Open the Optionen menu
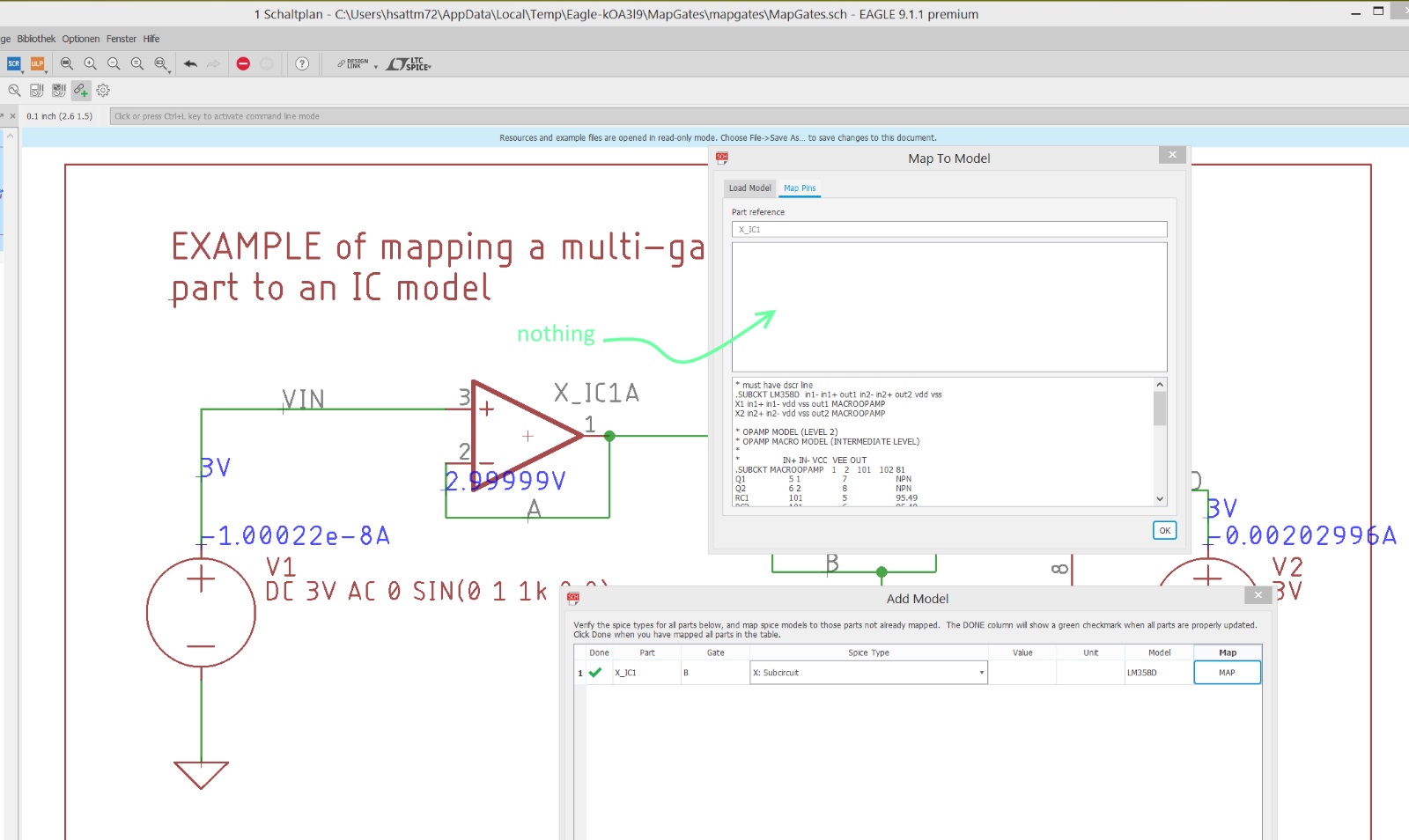Viewport: 1409px width, 840px height. pos(80,38)
